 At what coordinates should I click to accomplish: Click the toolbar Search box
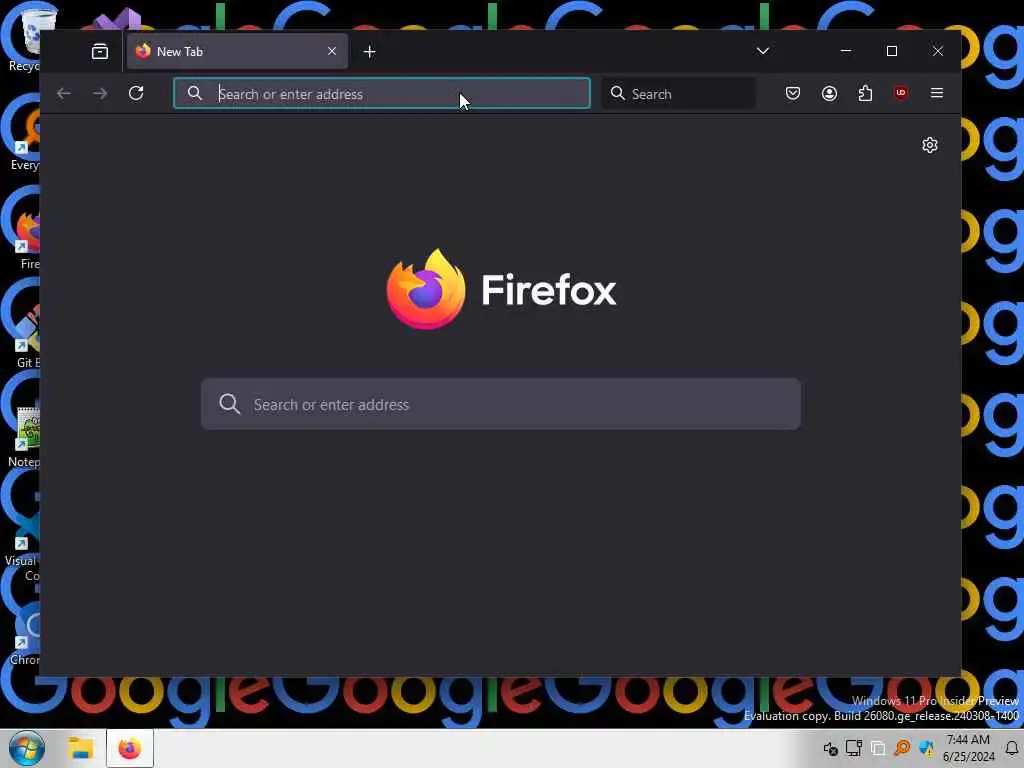point(679,93)
